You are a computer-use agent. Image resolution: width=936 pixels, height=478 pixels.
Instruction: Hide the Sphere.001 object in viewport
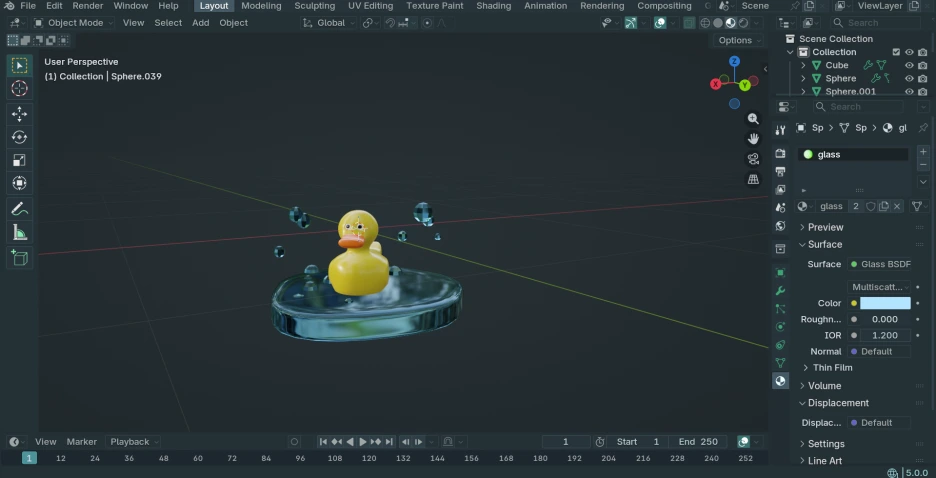click(x=909, y=91)
